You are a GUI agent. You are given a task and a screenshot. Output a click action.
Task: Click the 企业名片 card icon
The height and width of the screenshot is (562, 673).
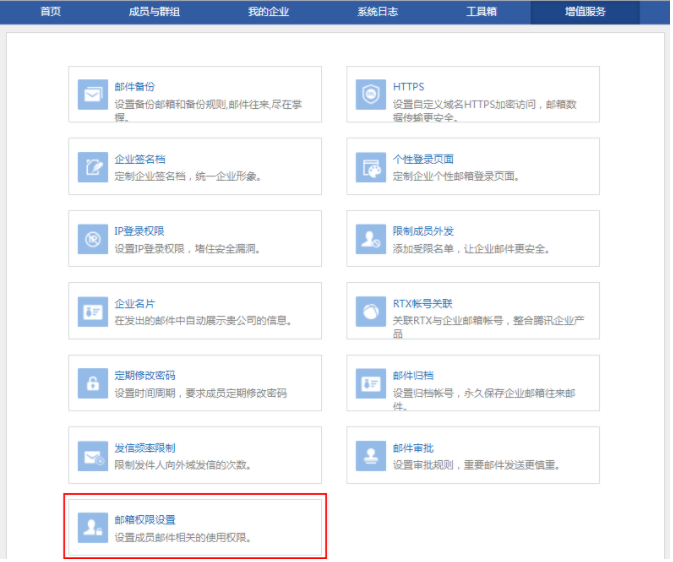[x=93, y=311]
